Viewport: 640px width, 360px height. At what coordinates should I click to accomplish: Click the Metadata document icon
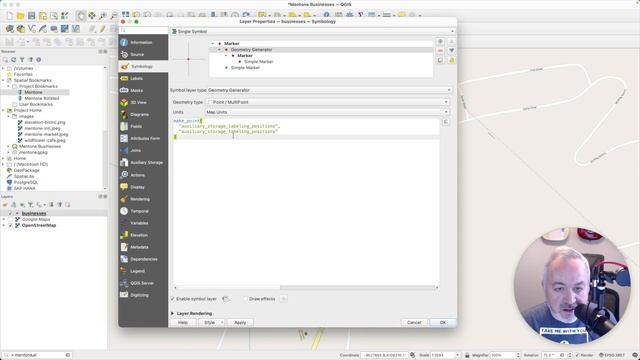(124, 247)
